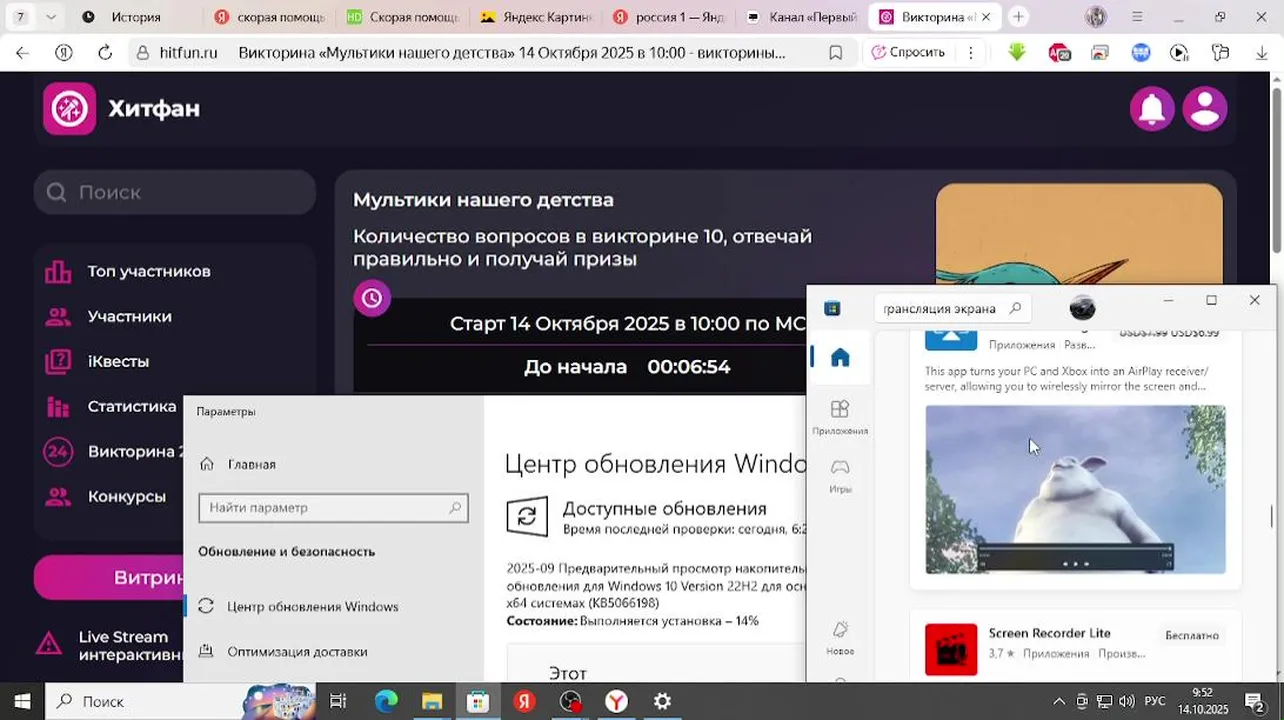Close the Викторина browser tab
Screen dimensions: 1284x720
coord(986,17)
